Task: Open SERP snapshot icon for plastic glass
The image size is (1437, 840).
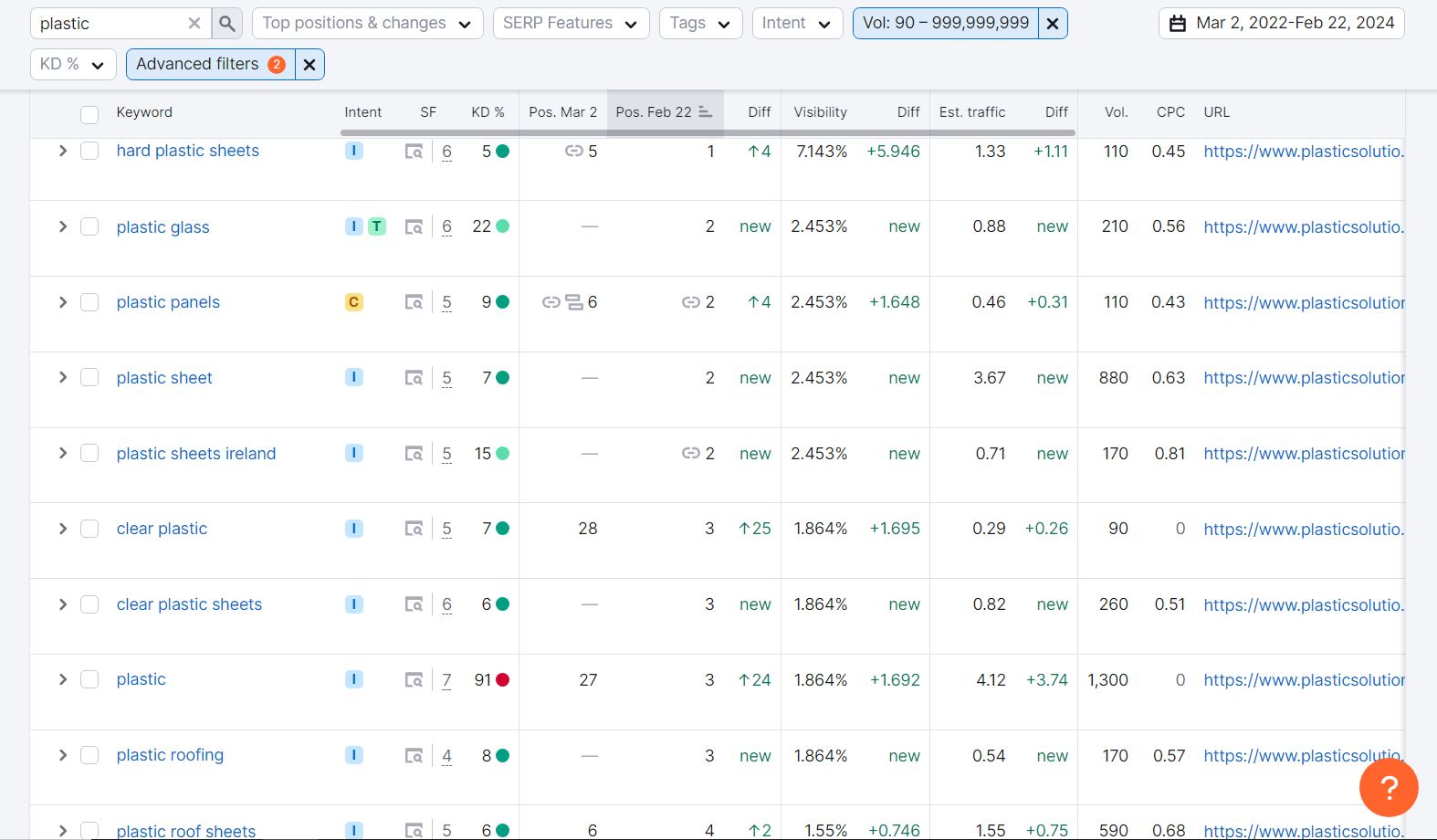Action: [414, 227]
